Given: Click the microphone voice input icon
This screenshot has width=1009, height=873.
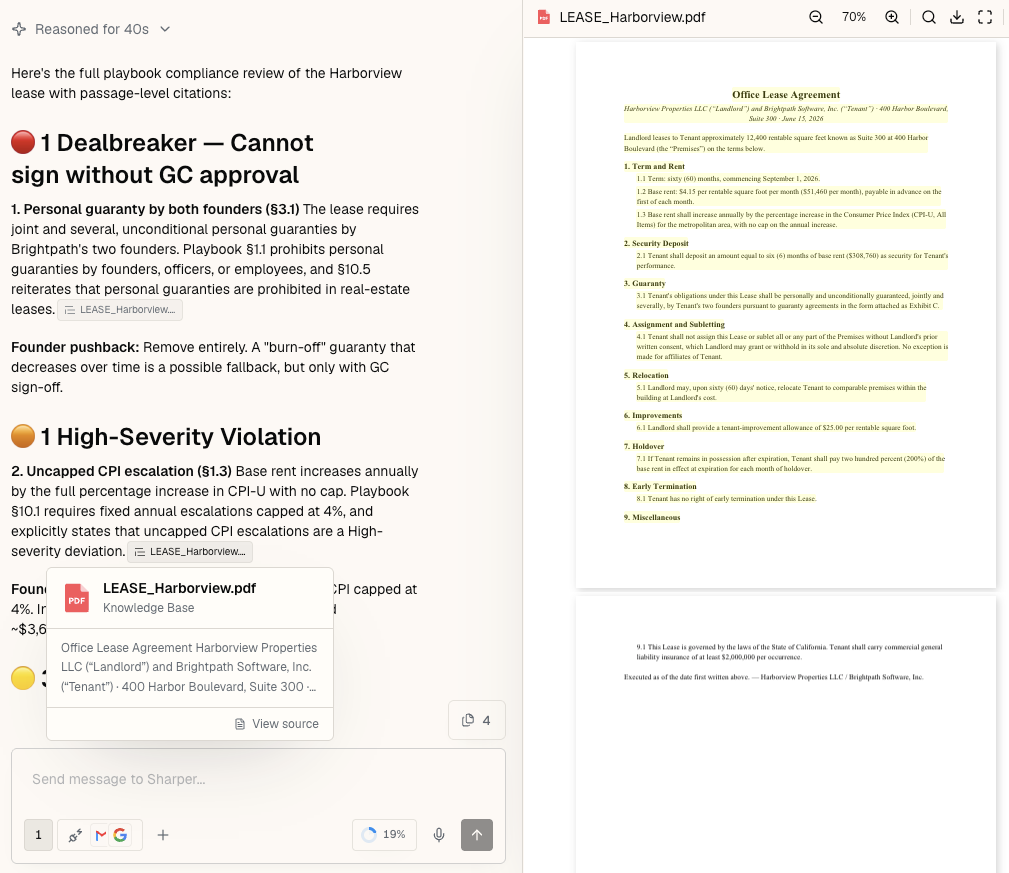Looking at the screenshot, I should coord(439,835).
